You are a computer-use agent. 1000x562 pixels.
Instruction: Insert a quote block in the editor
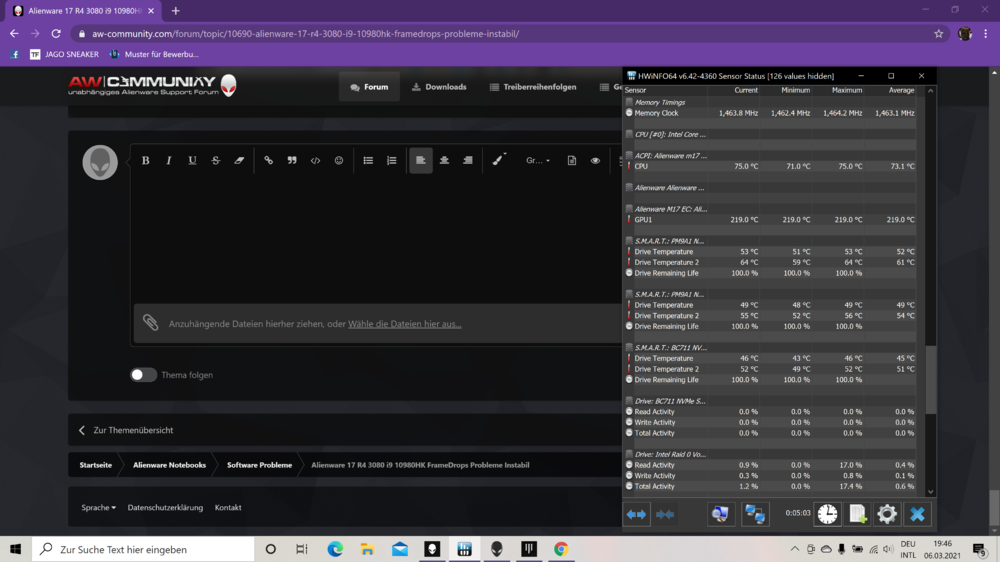(x=292, y=160)
